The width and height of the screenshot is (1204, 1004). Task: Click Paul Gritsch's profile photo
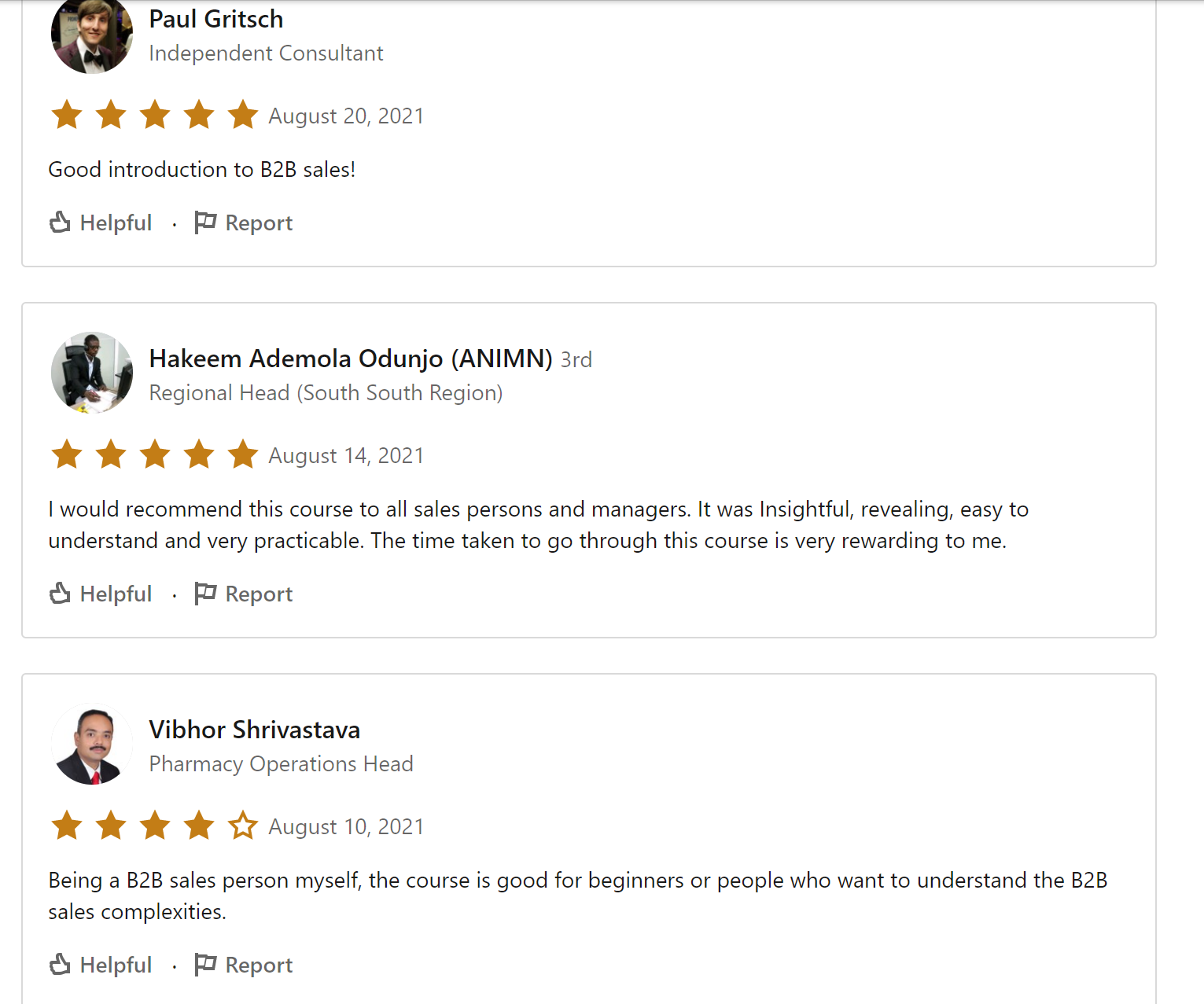point(92,35)
